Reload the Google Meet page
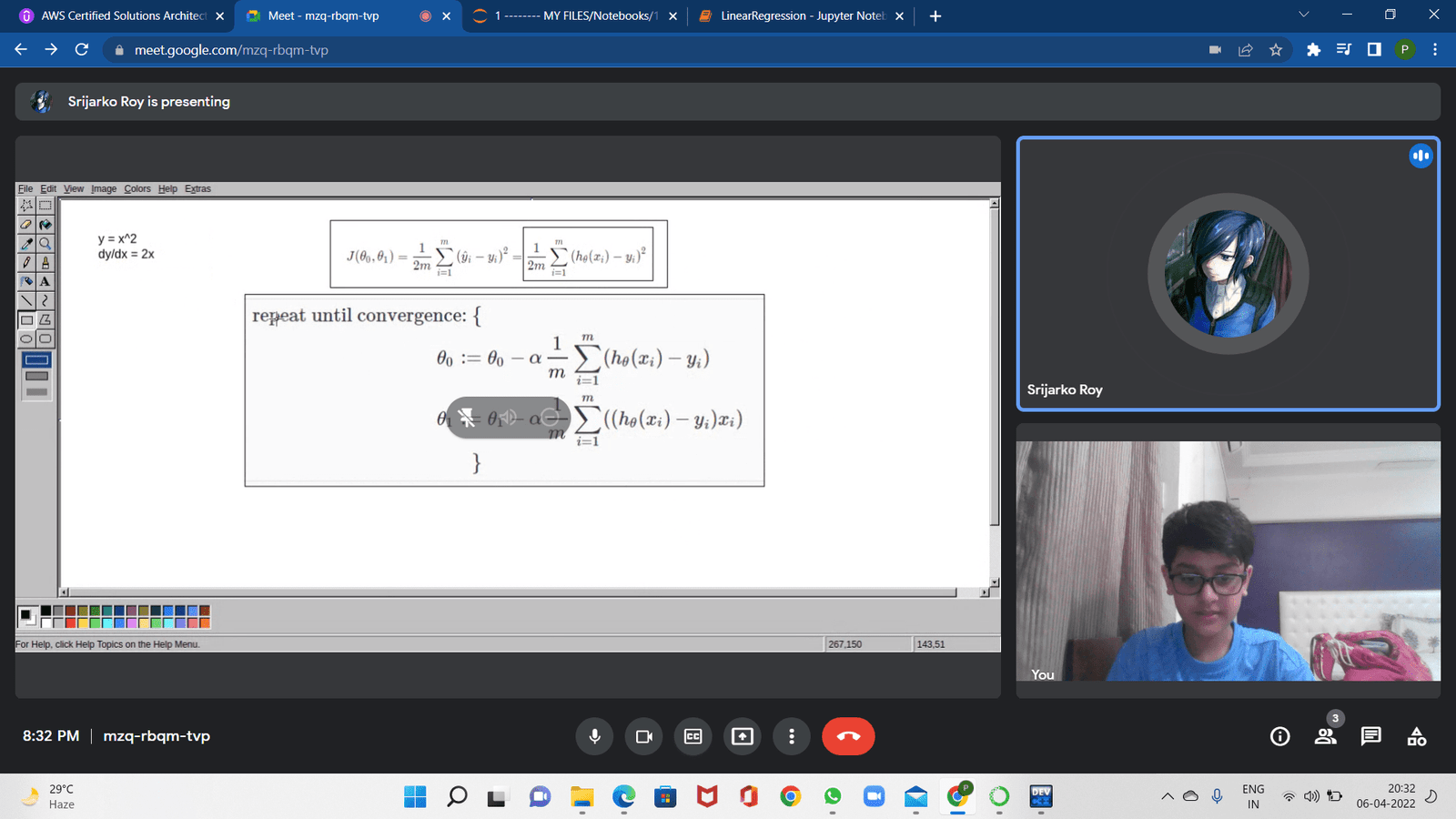Image resolution: width=1456 pixels, height=819 pixels. coord(82,50)
